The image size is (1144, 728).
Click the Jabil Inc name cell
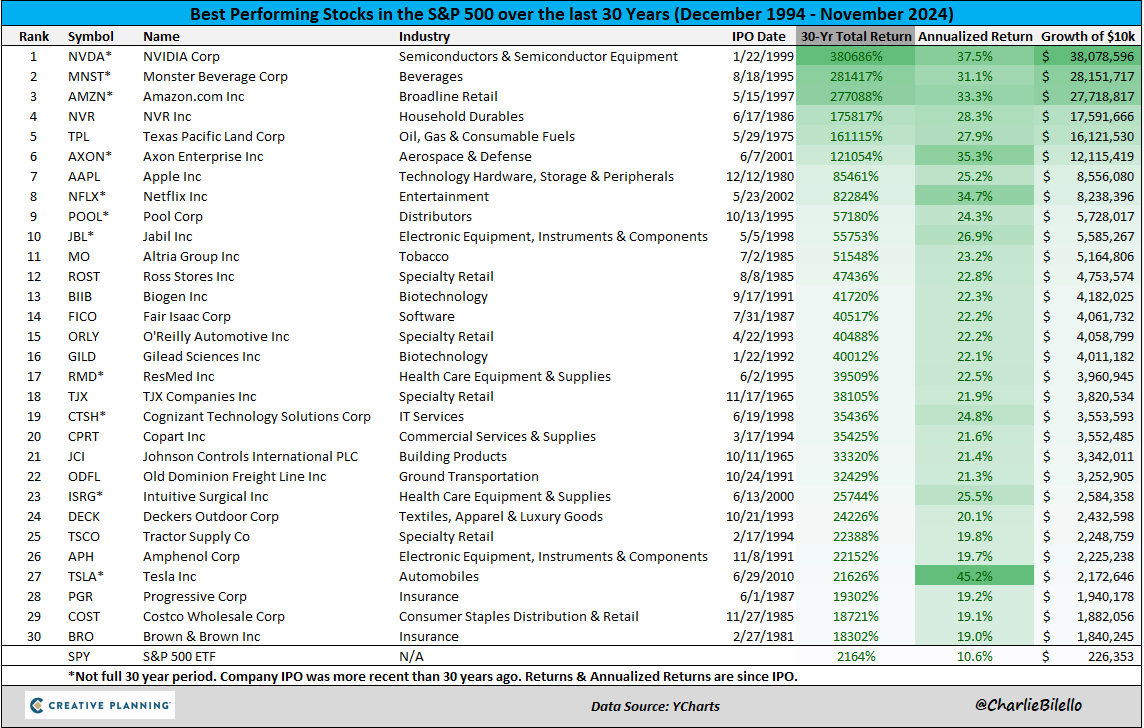[x=168, y=236]
